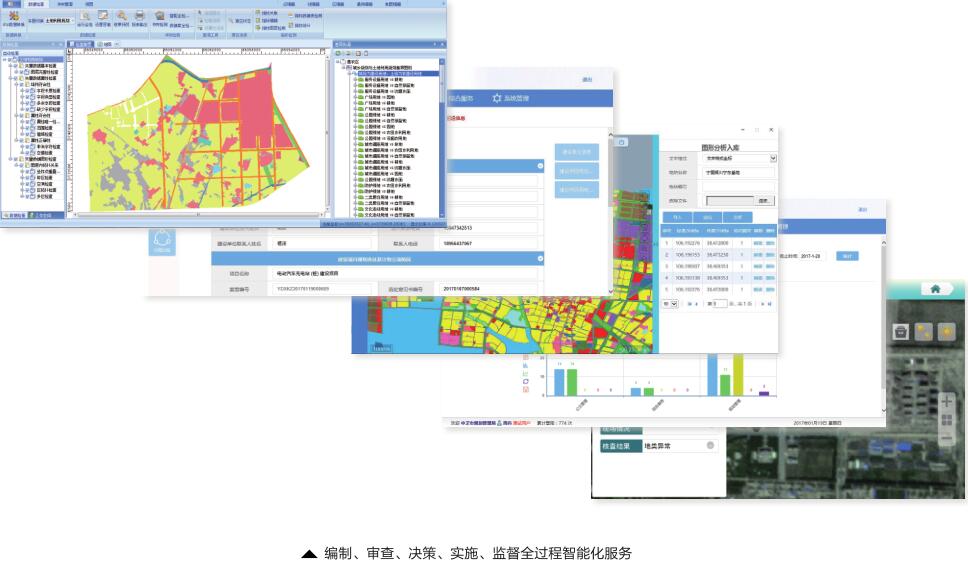The width and height of the screenshot is (968, 565).
Task: Click the GIS map horizontal scrollbar
Action: click(198, 214)
